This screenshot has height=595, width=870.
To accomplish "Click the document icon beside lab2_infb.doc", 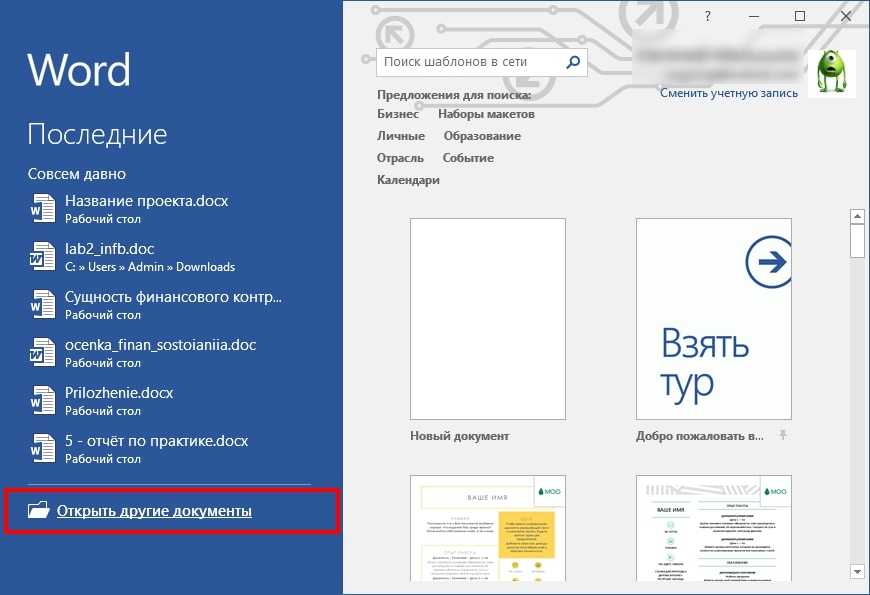I will pyautogui.click(x=42, y=257).
